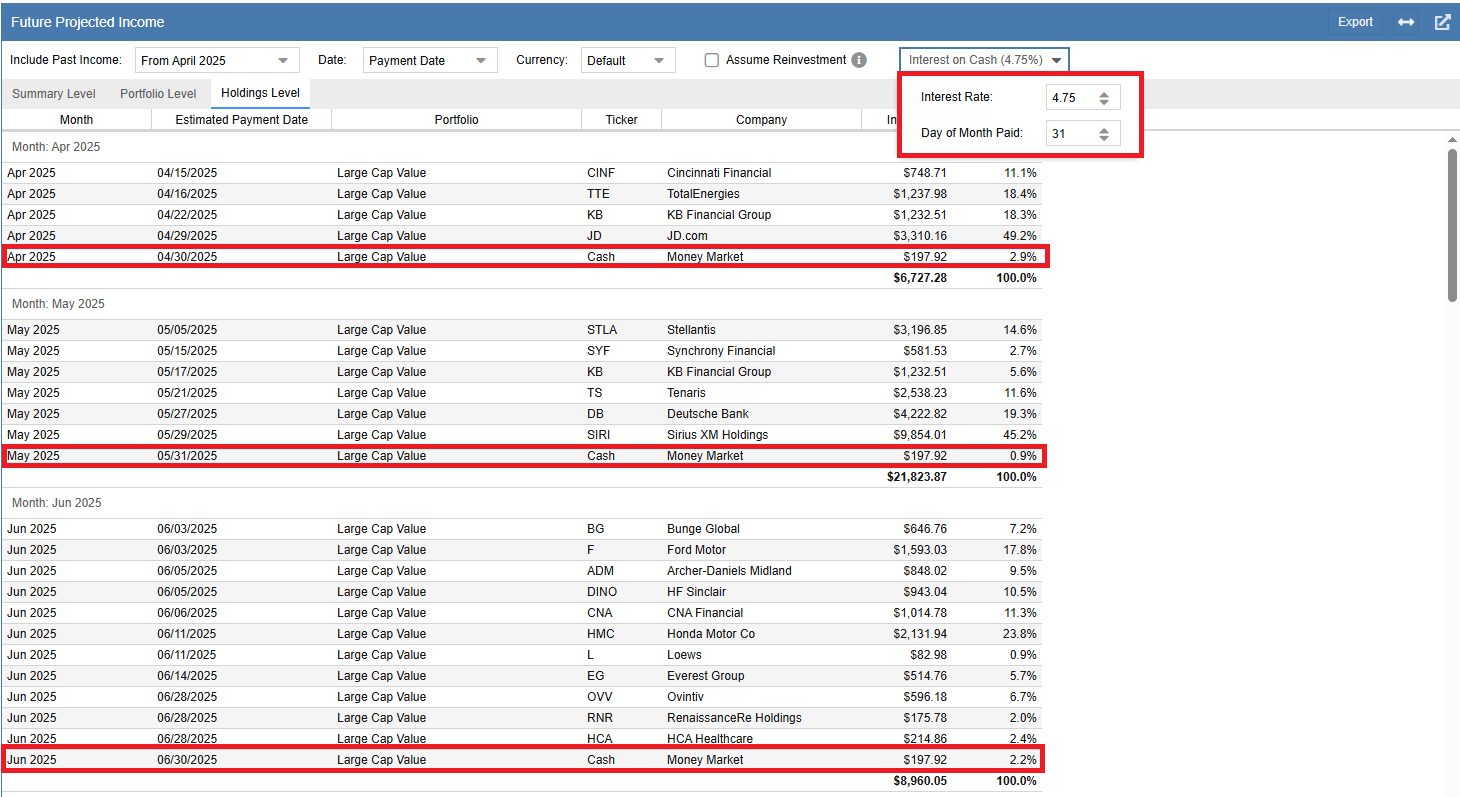Click the Export button

pos(1355,22)
